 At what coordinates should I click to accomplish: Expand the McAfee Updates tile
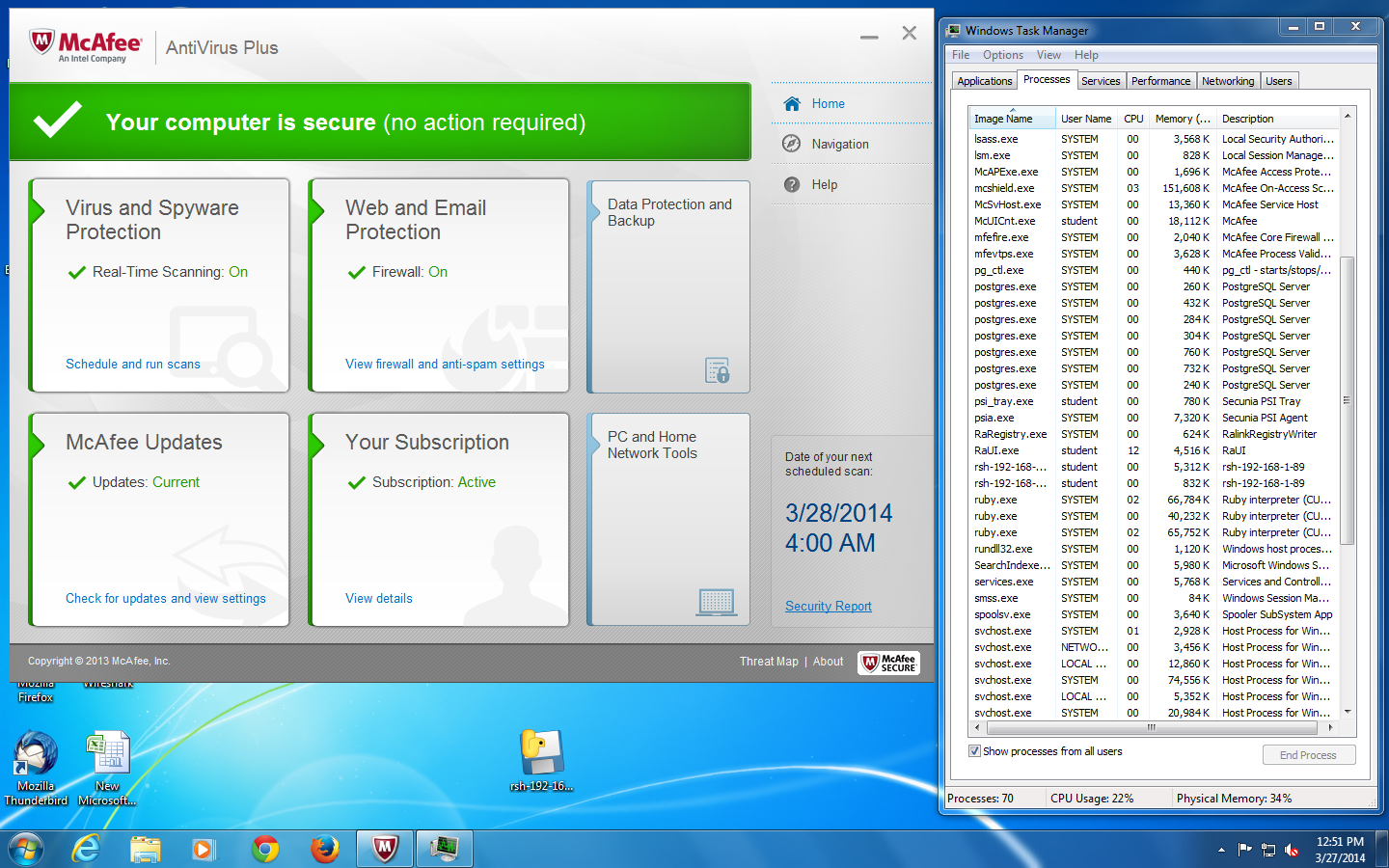(159, 520)
